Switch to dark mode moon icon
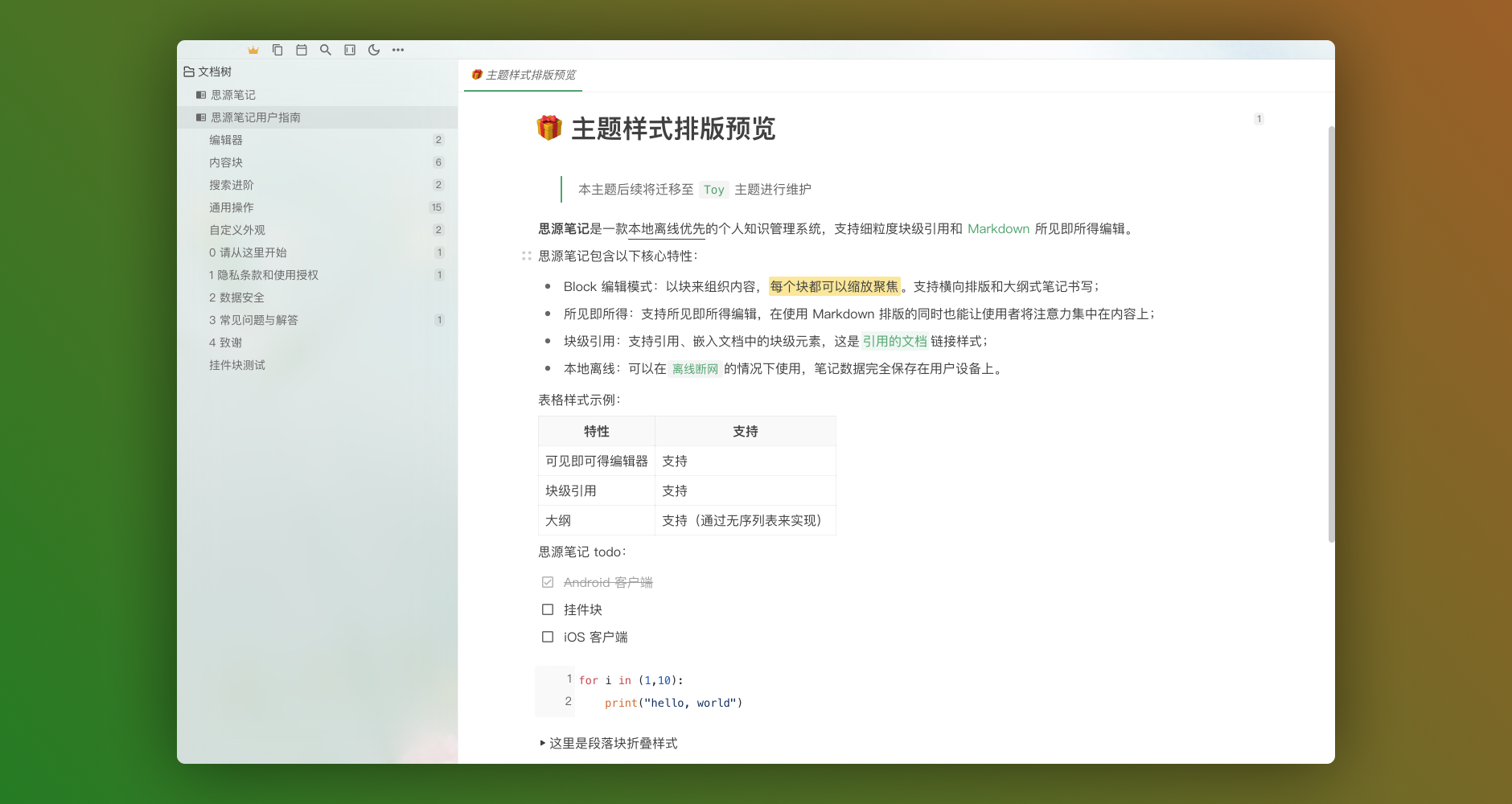 click(374, 50)
